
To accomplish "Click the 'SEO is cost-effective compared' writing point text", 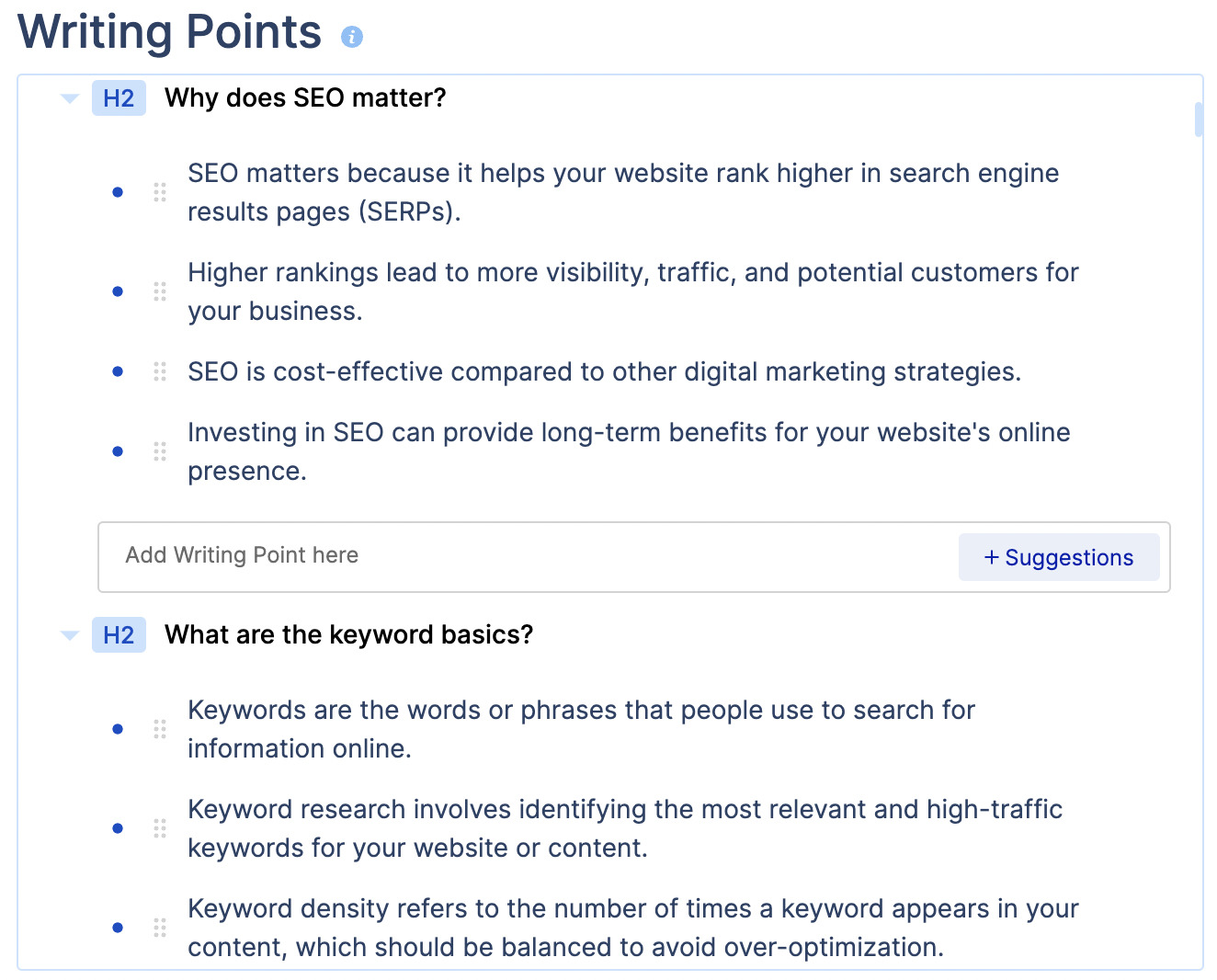I will click(x=604, y=371).
